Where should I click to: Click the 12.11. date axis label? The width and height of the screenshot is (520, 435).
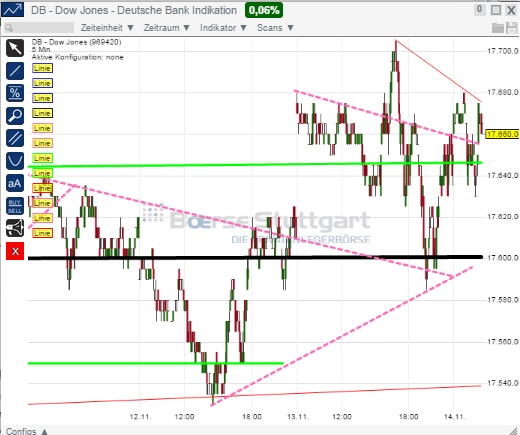point(140,417)
